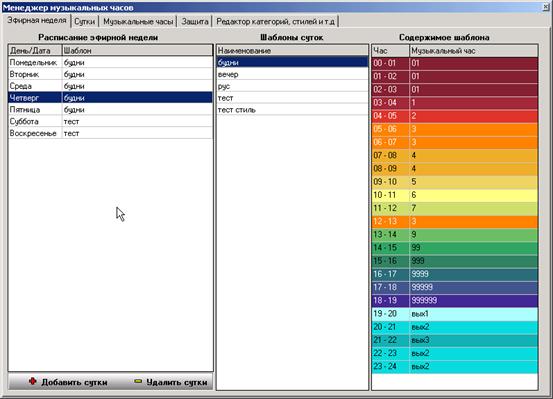Viewport: 553px width, 399px height.
Task: Select the 07 - 08 hour row
Action: tap(455, 155)
